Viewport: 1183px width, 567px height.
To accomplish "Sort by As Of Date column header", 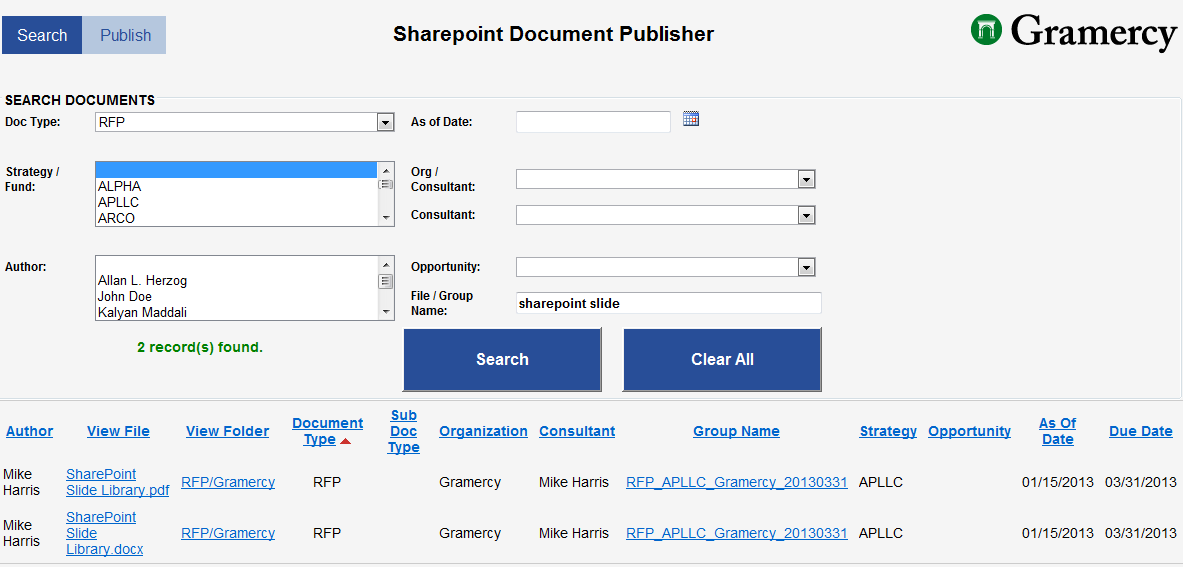I will 1058,431.
